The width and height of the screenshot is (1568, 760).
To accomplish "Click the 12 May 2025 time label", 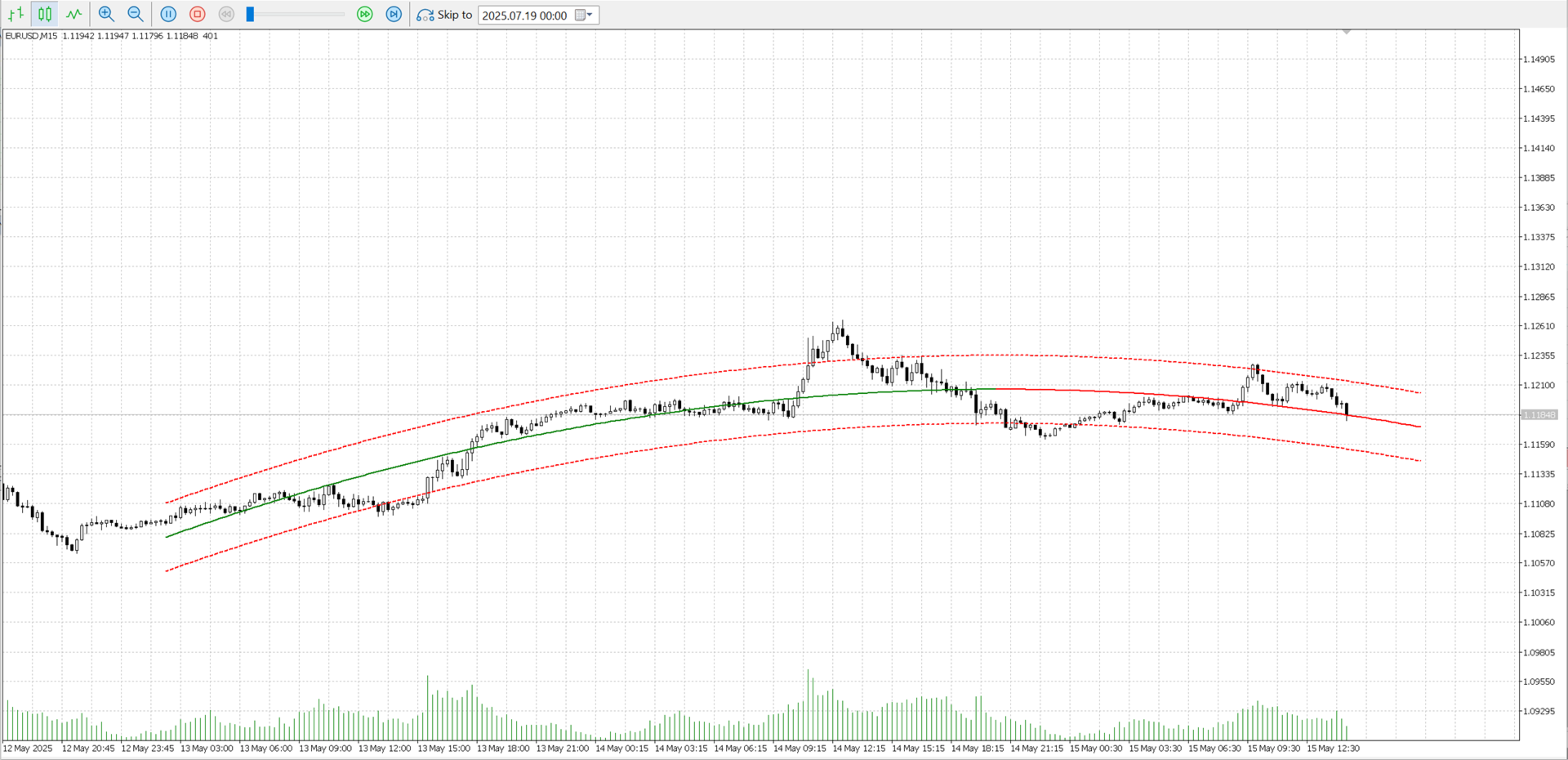I will tap(28, 749).
